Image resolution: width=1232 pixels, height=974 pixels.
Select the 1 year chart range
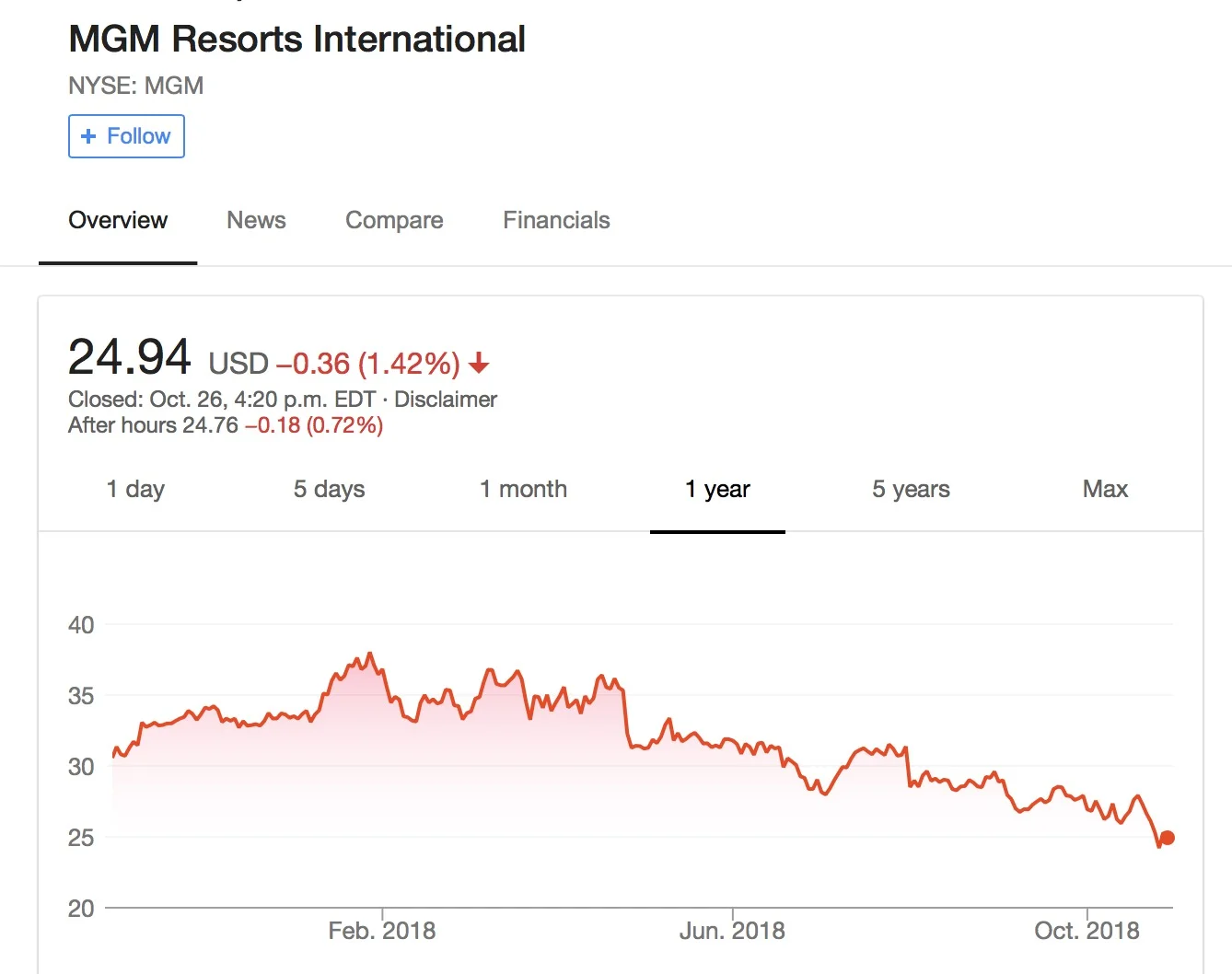point(717,489)
